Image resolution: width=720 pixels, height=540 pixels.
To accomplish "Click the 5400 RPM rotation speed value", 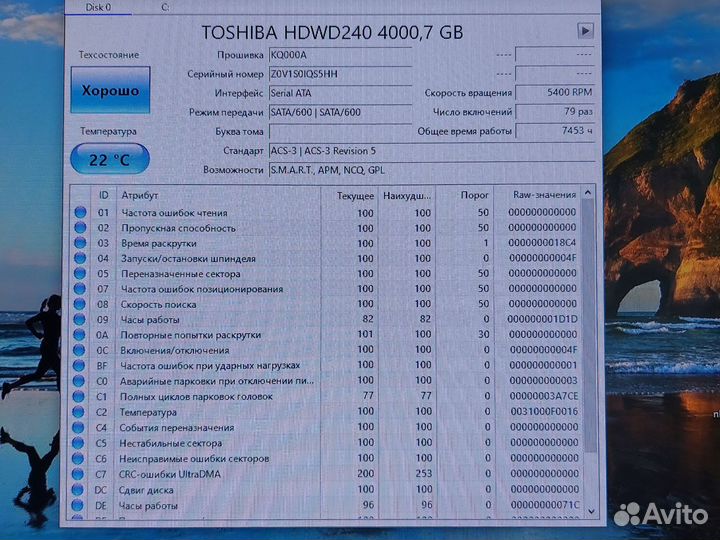I will pos(555,92).
